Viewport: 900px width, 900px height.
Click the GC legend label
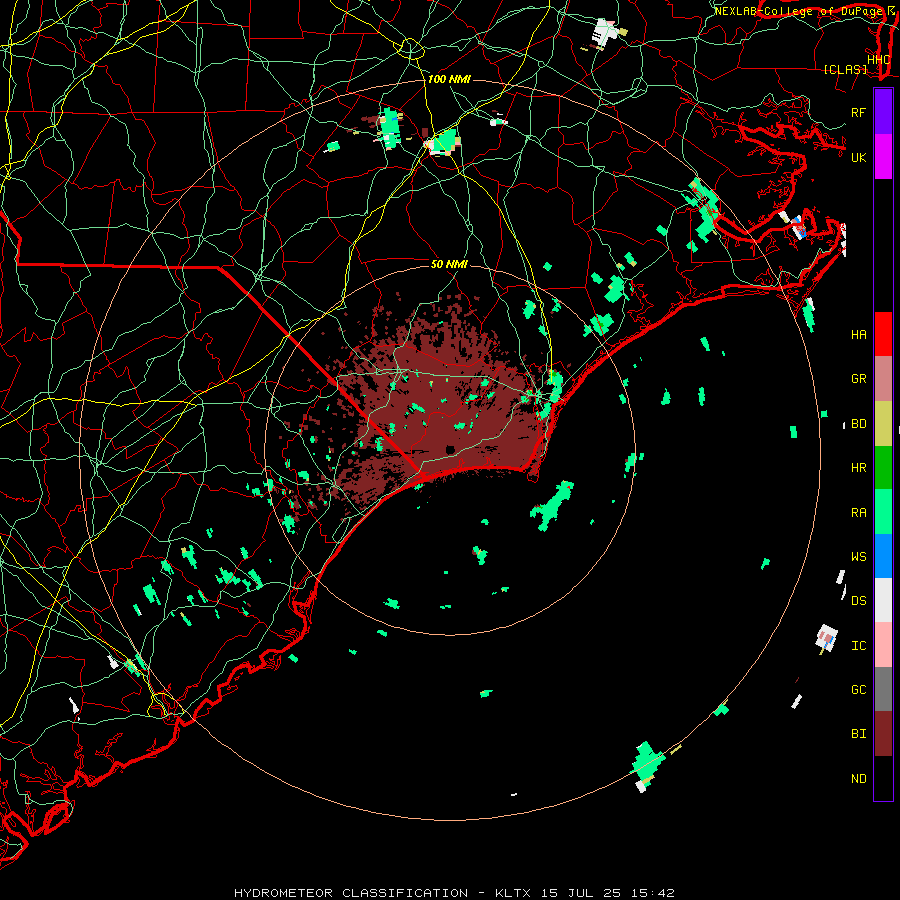tap(858, 690)
